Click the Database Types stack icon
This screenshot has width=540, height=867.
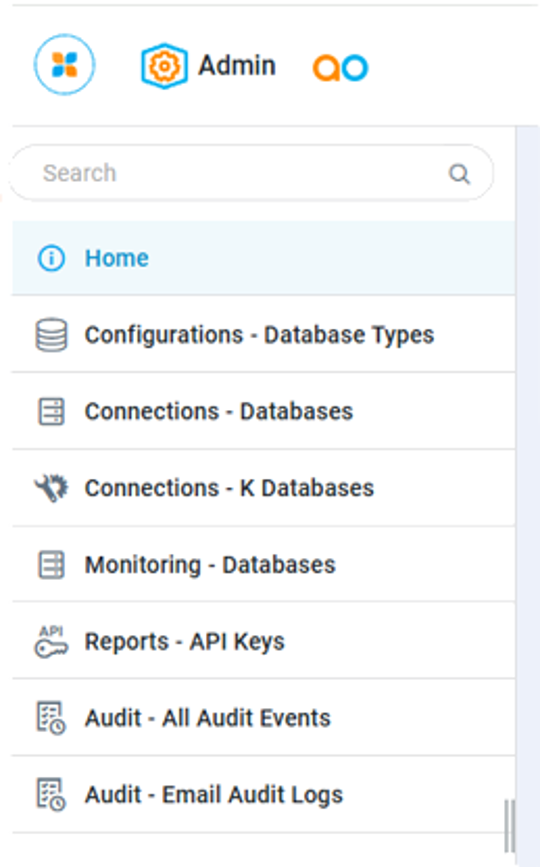pos(51,335)
